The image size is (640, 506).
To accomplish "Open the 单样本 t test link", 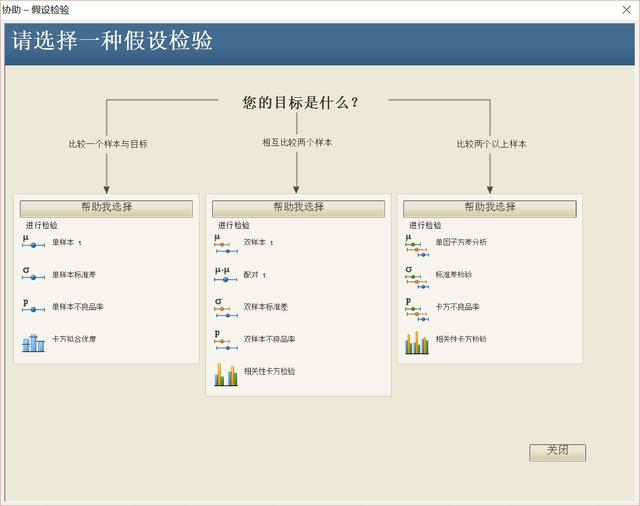I will pyautogui.click(x=67, y=242).
